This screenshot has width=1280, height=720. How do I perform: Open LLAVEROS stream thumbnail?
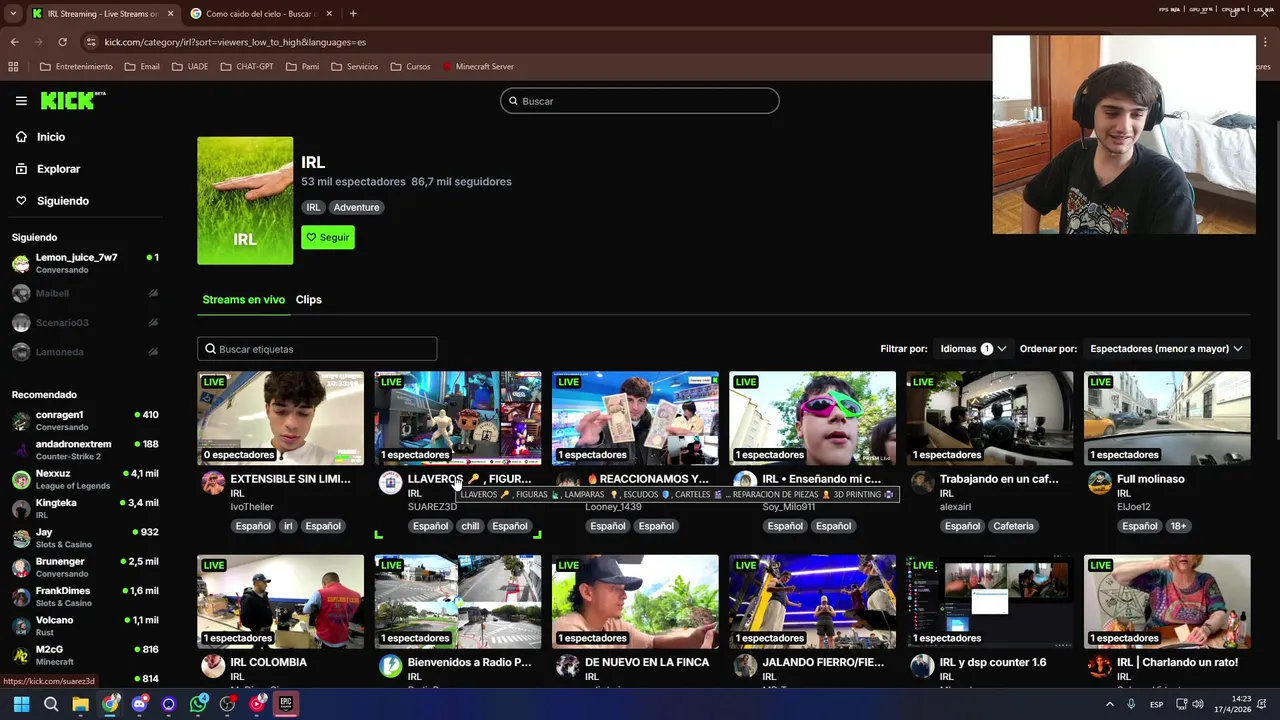coord(458,418)
